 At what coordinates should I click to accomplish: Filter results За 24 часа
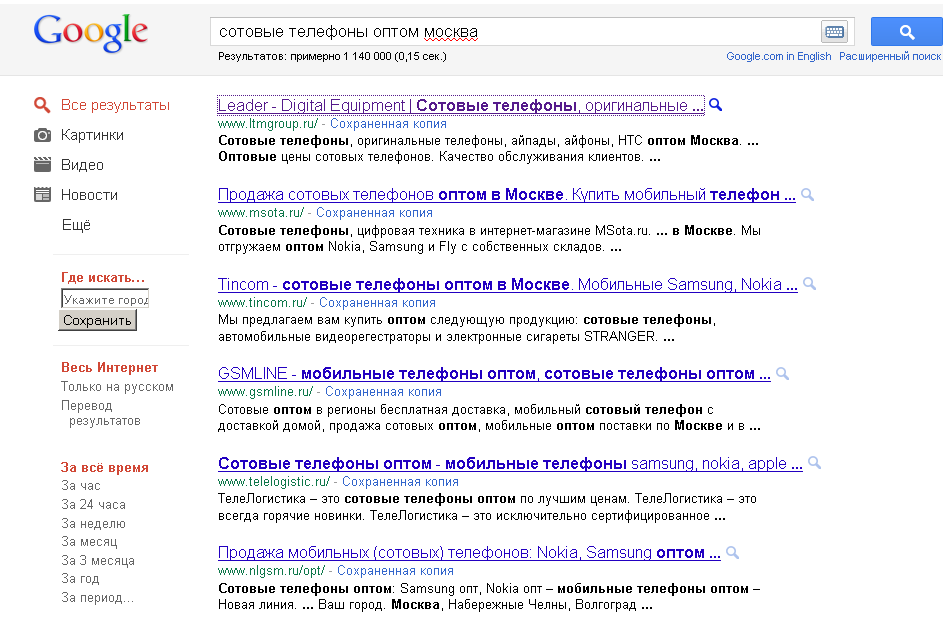93,504
